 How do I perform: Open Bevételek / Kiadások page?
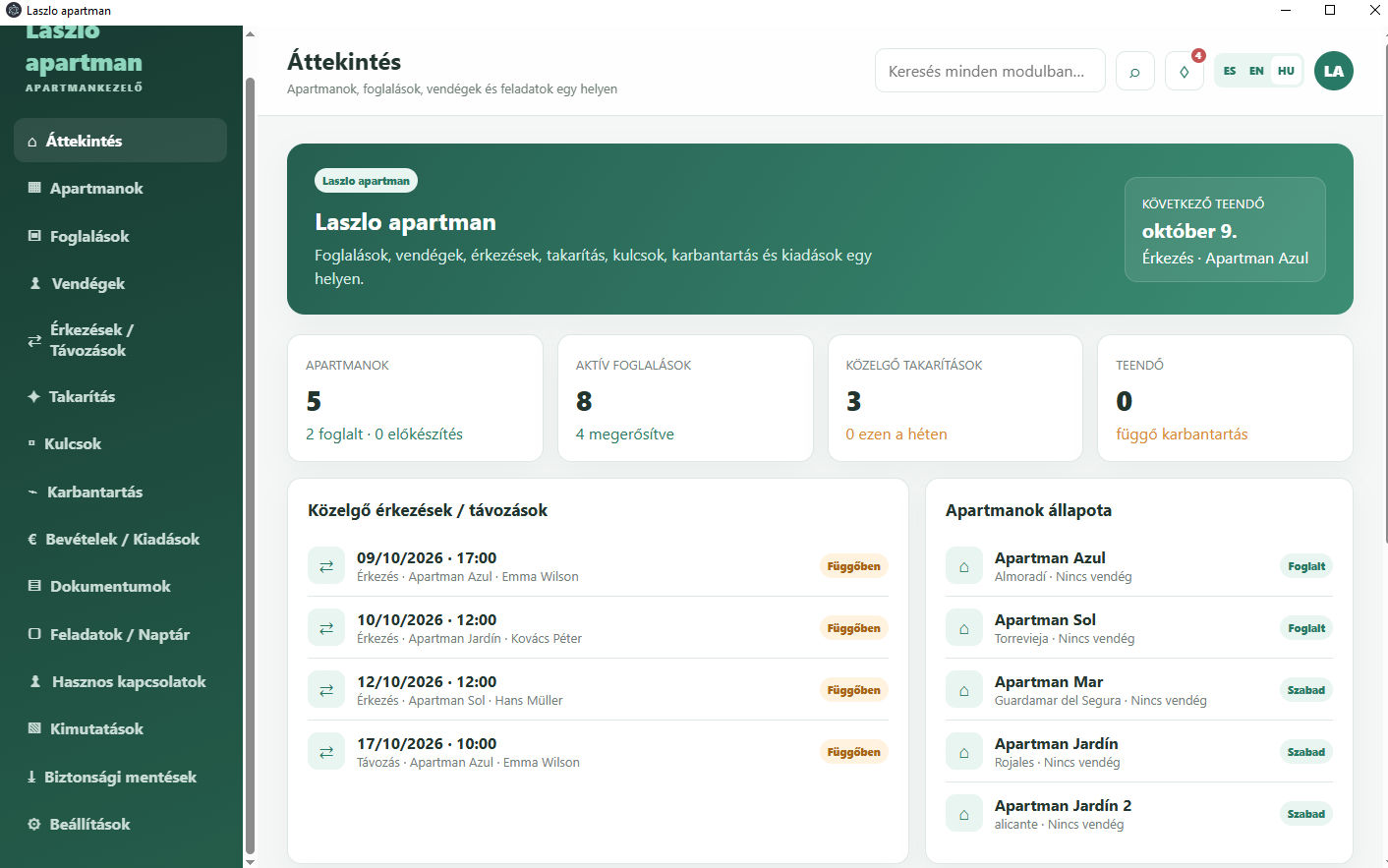[x=120, y=539]
